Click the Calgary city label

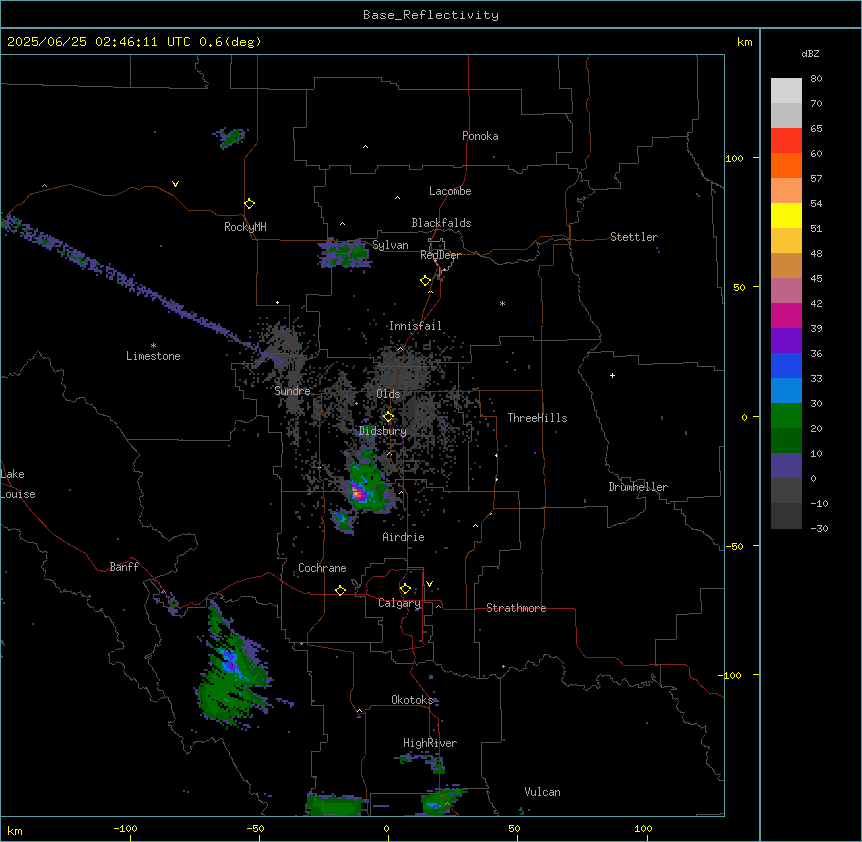[400, 603]
